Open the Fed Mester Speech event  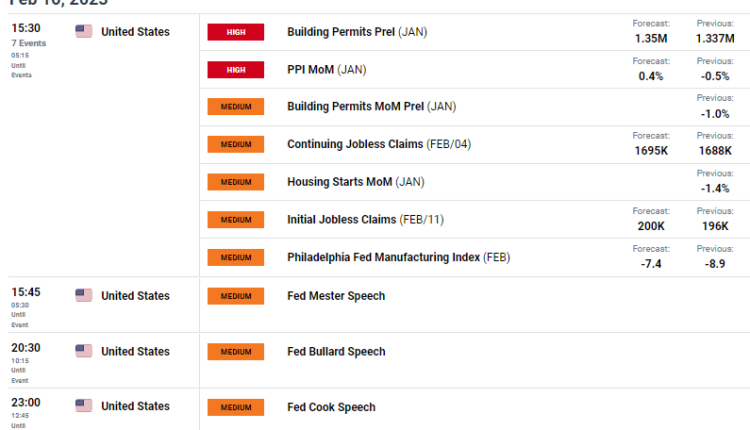click(336, 295)
